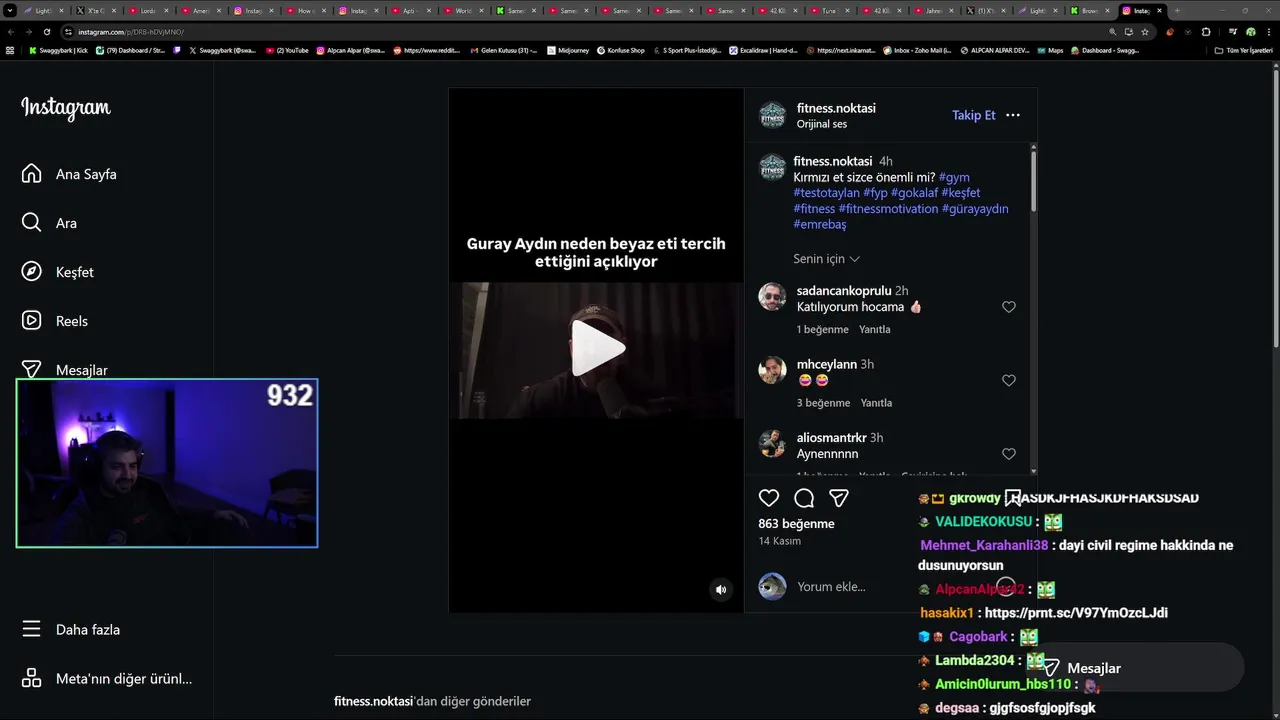Play the video in the post

coord(597,349)
